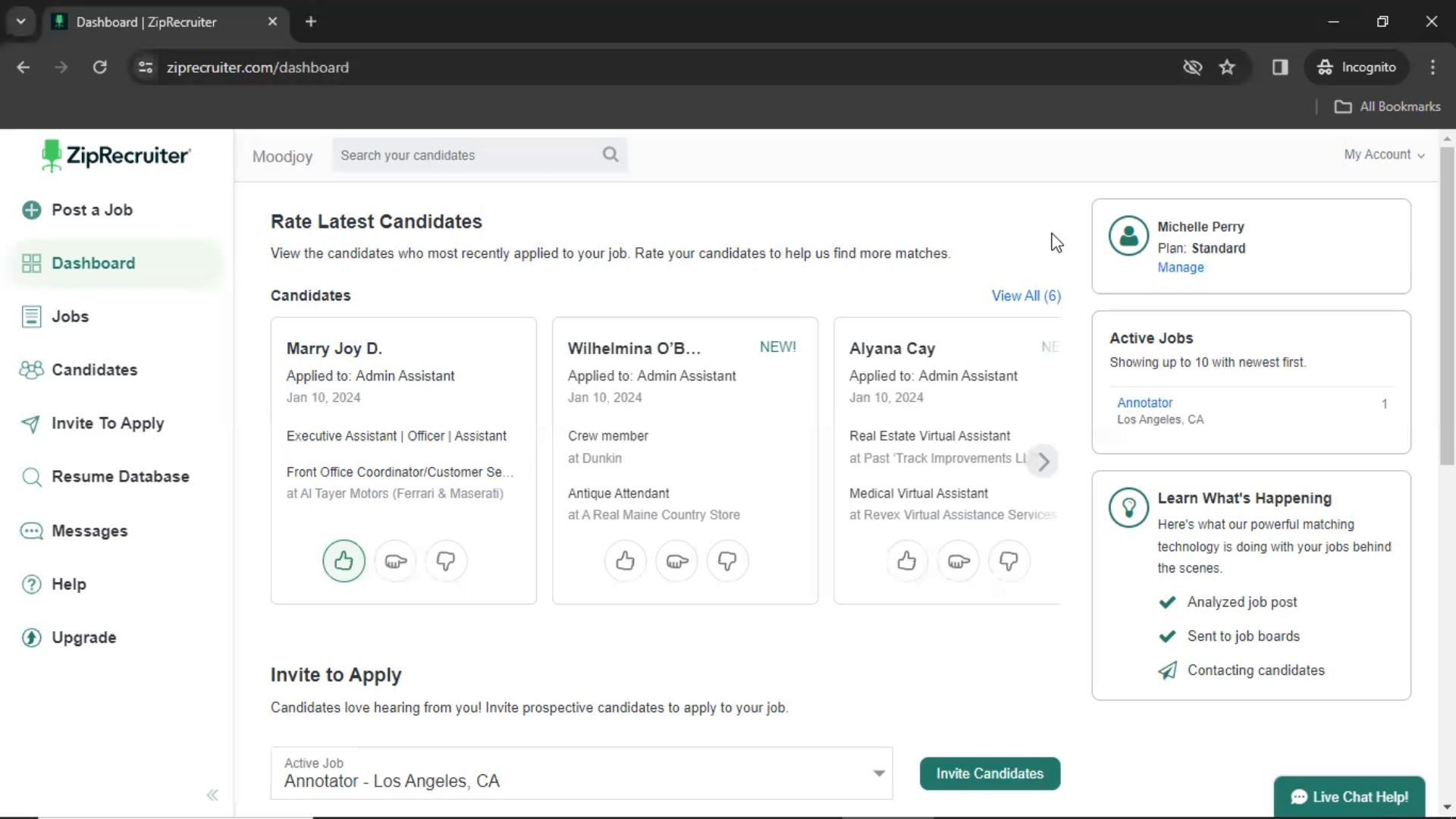
Task: Navigate to Jobs section
Action: pyautogui.click(x=71, y=316)
